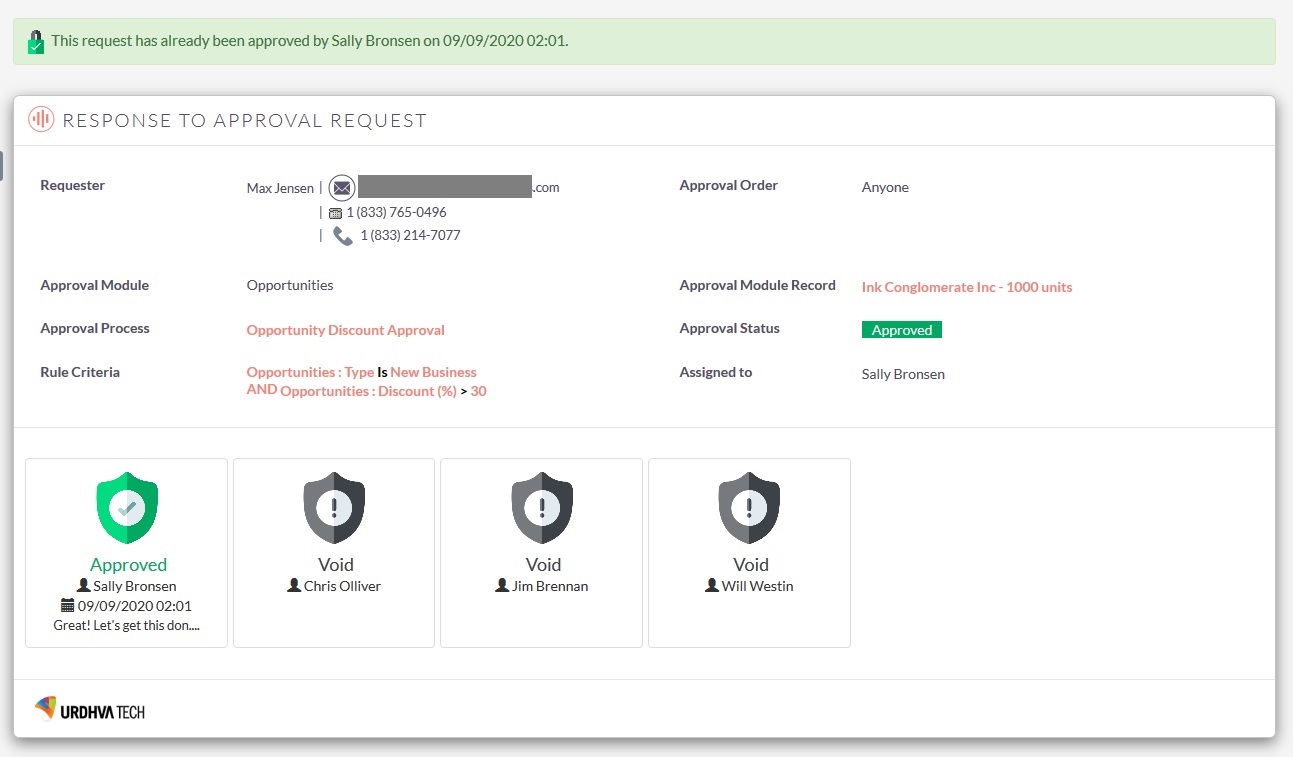The width and height of the screenshot is (1293, 757).
Task: Click the comment Great! Let's get this don....
Action: [x=127, y=625]
